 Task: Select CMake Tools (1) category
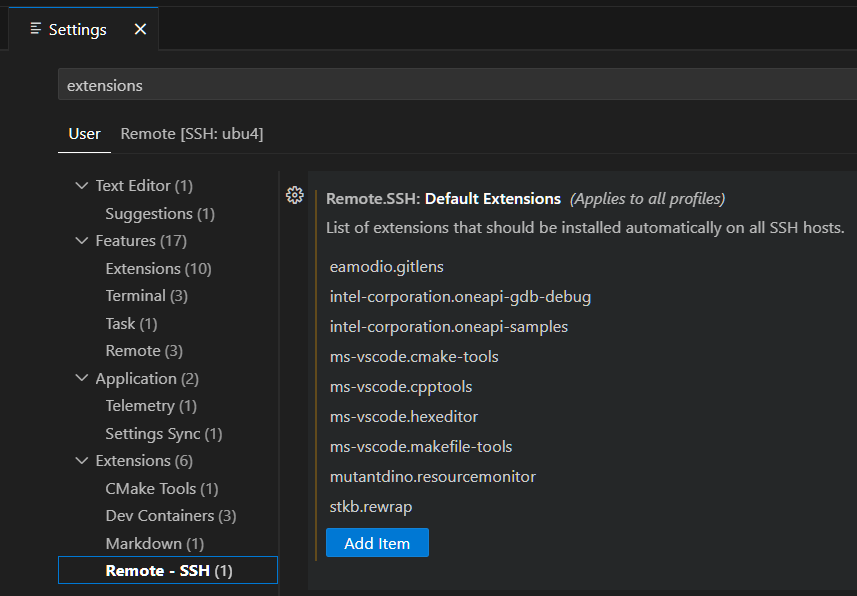[x=162, y=488]
